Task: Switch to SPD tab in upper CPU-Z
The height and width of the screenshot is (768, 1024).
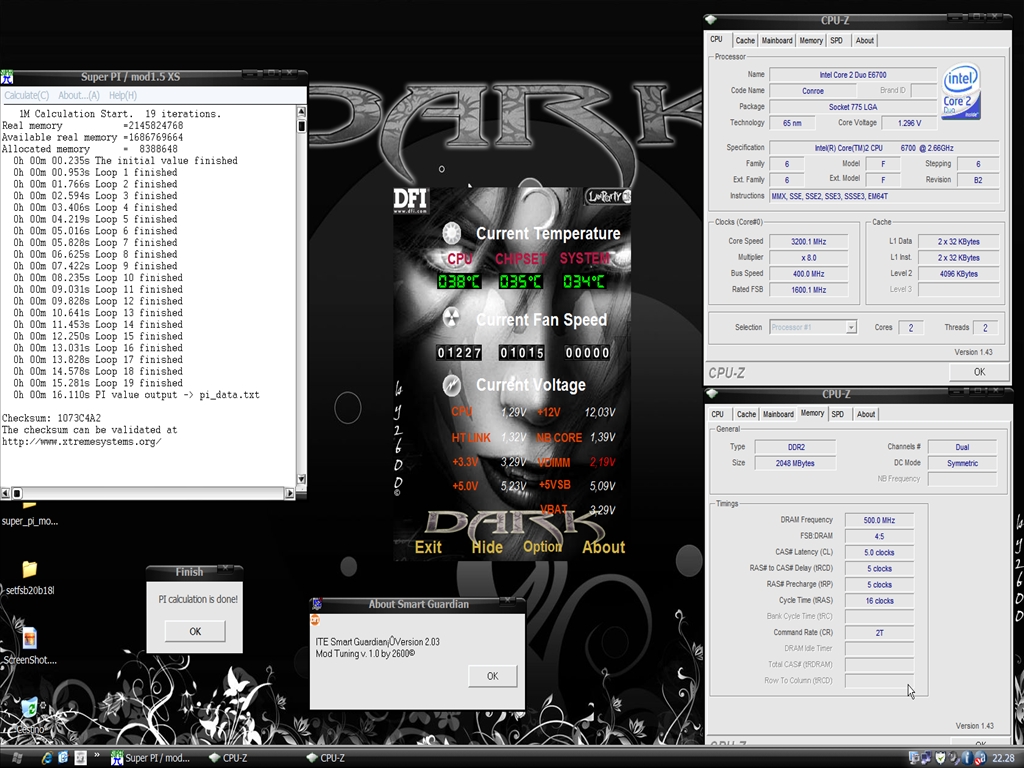Action: (x=837, y=40)
